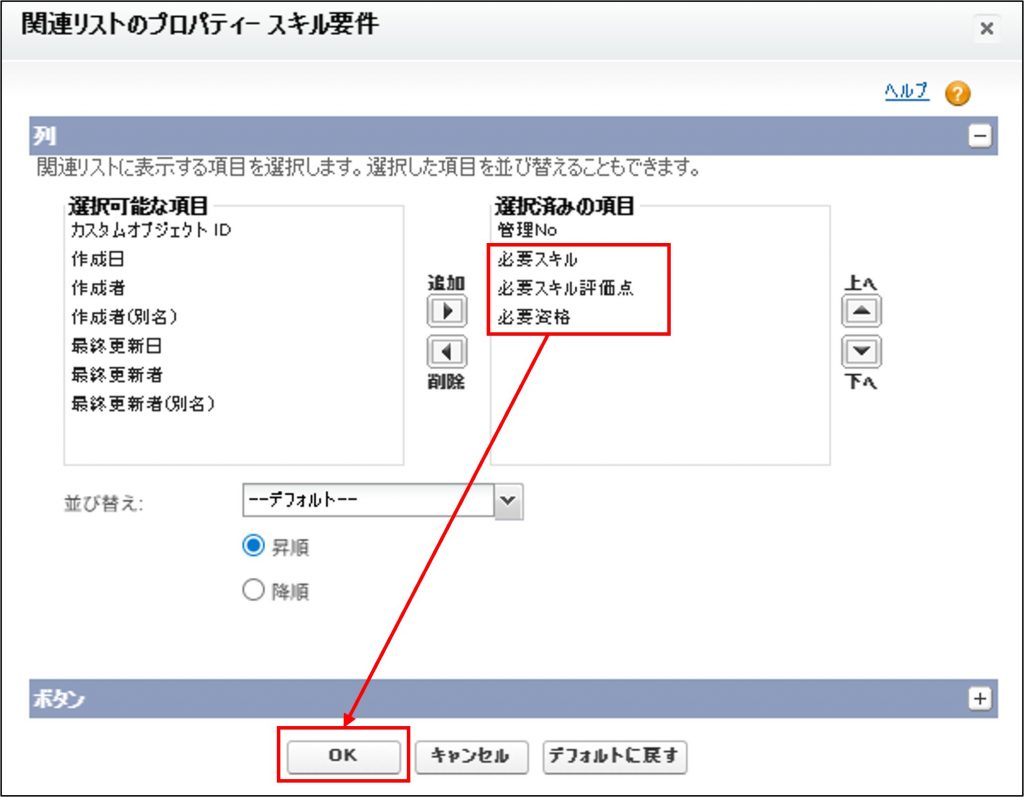Viewport: 1024px width, 797px height.
Task: Close the dialog with the X icon
Action: pos(986,29)
